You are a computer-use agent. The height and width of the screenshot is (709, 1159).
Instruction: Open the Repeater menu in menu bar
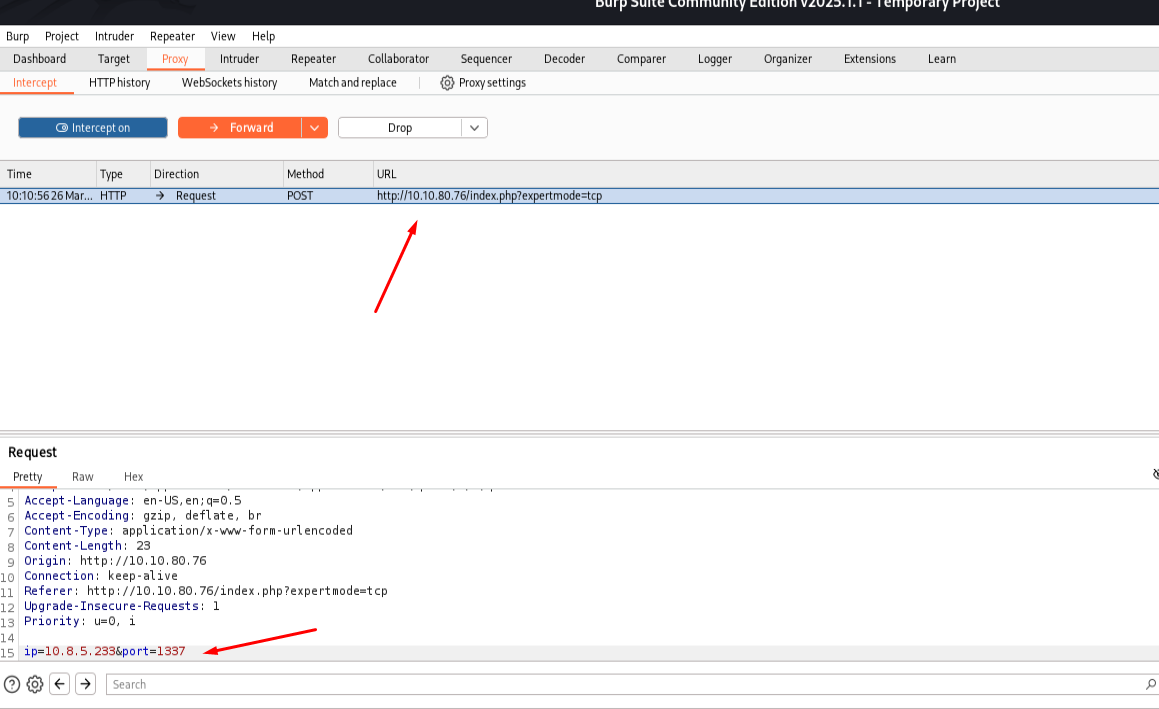coord(172,36)
